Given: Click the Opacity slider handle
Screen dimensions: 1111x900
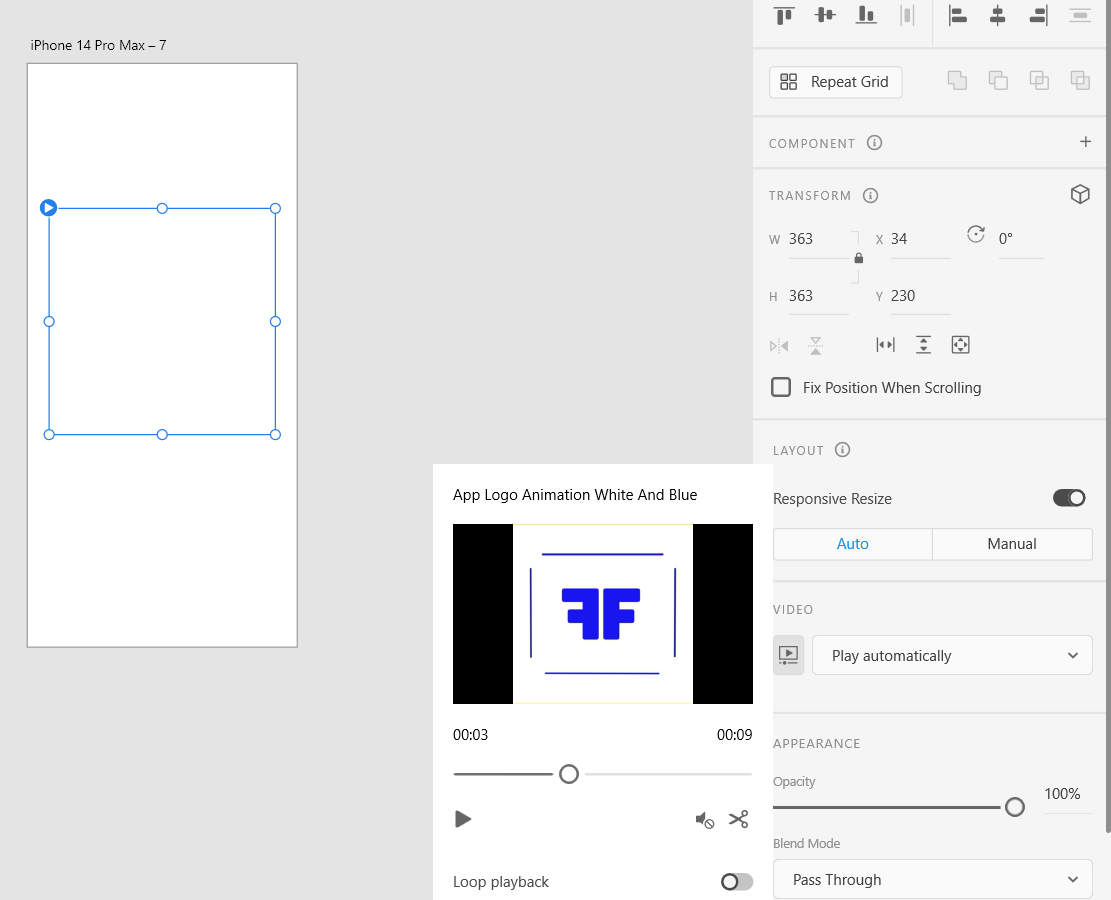Looking at the screenshot, I should 1014,807.
